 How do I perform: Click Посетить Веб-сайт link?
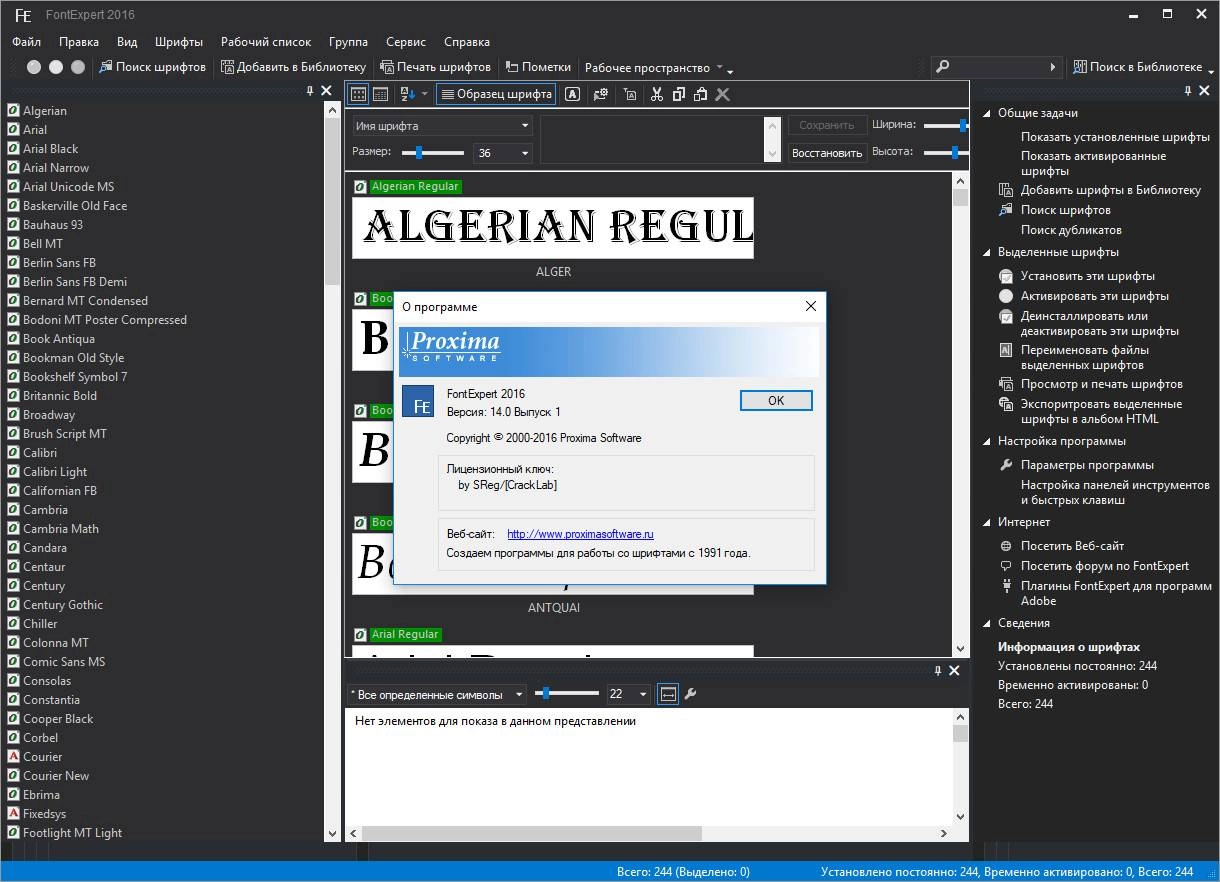1072,546
